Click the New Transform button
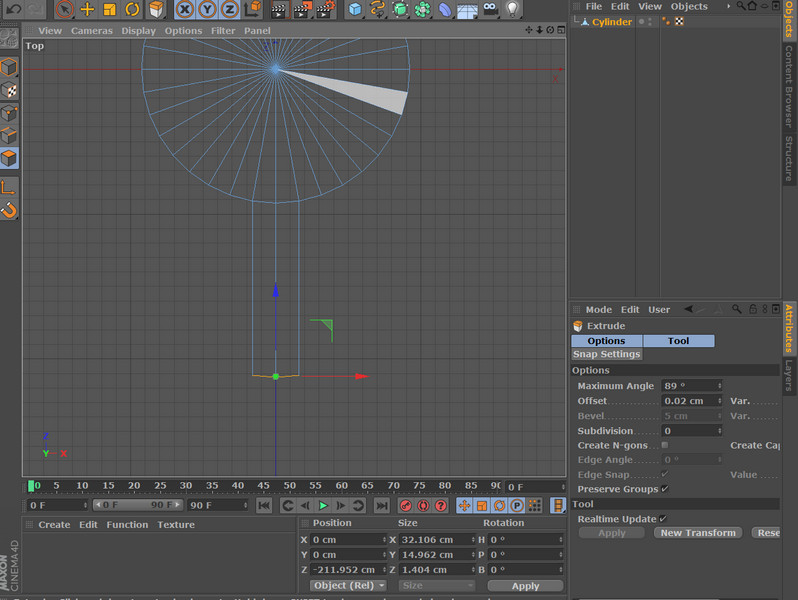Viewport: 798px width, 600px height. 698,533
